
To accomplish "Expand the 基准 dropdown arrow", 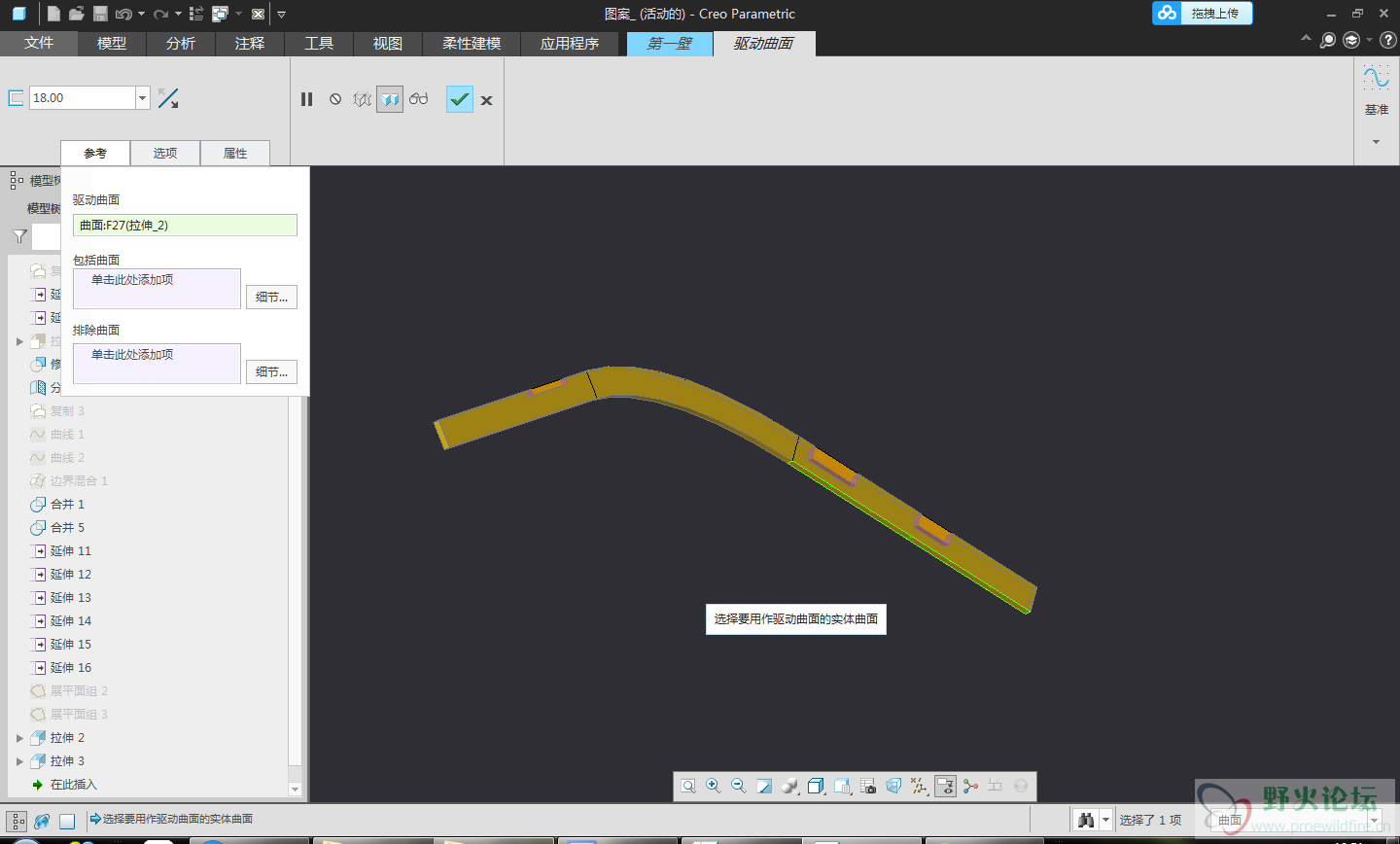I will pos(1376,142).
